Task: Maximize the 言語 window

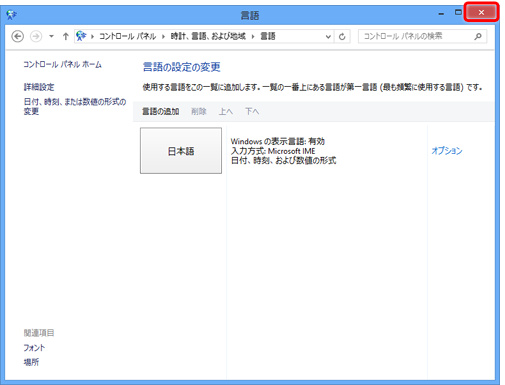Action: click(458, 12)
